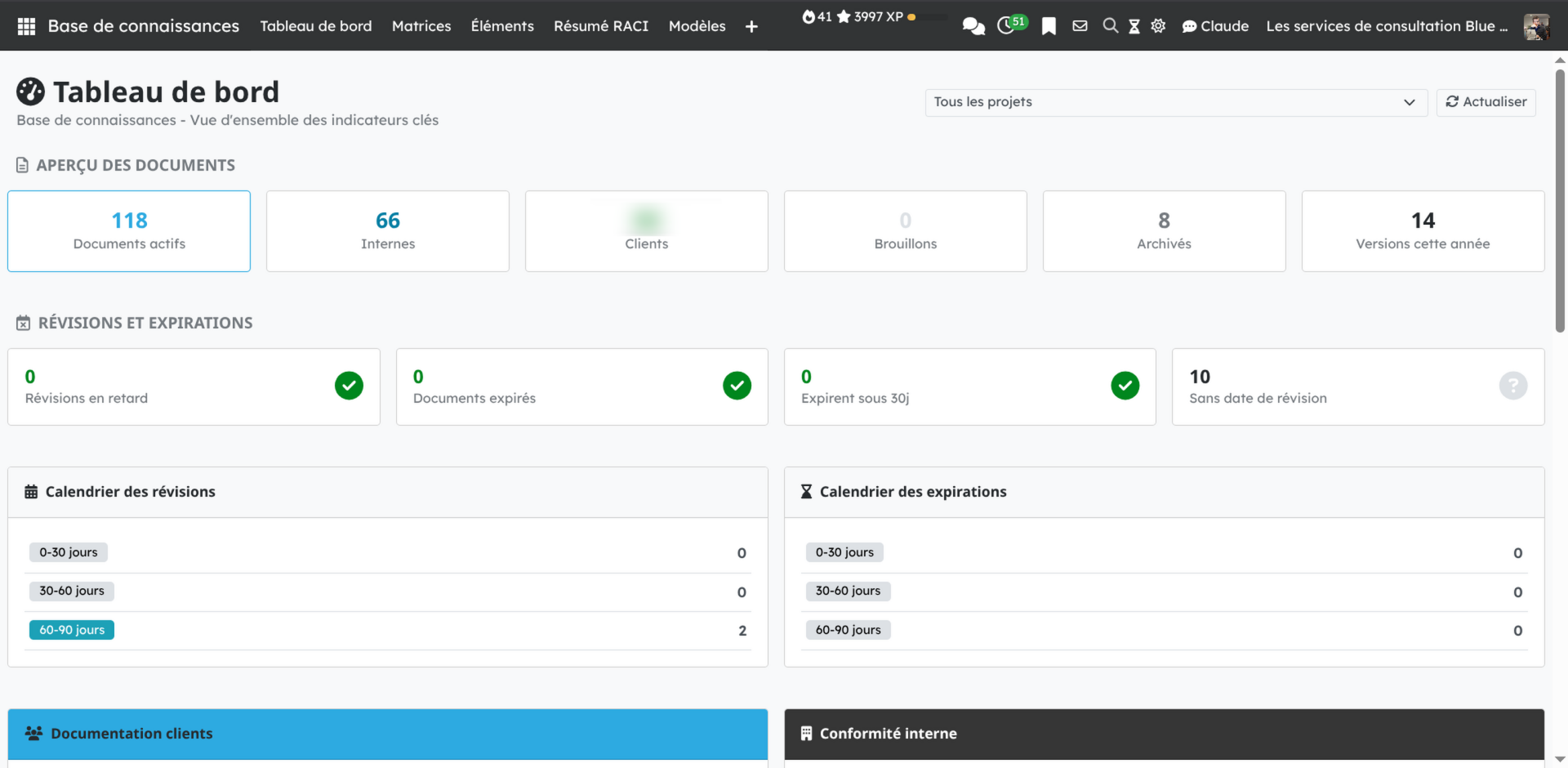This screenshot has width=1568, height=768.
Task: Click the bookmark icon in top bar
Action: (x=1049, y=26)
